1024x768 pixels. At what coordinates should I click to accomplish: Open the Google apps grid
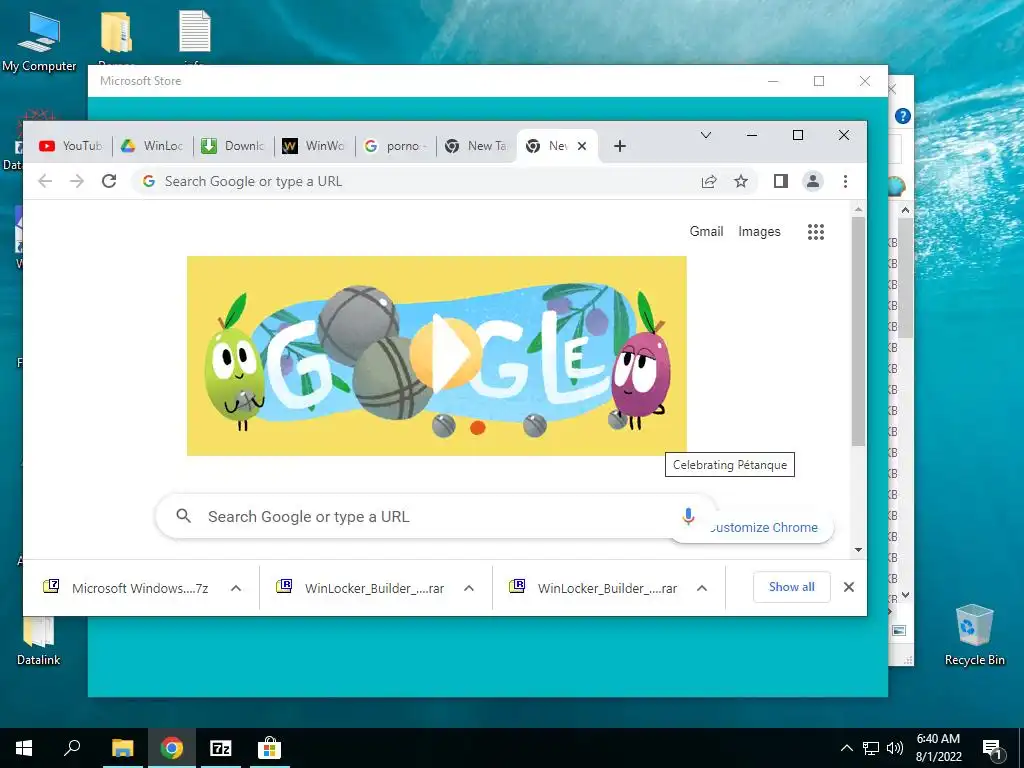[816, 232]
